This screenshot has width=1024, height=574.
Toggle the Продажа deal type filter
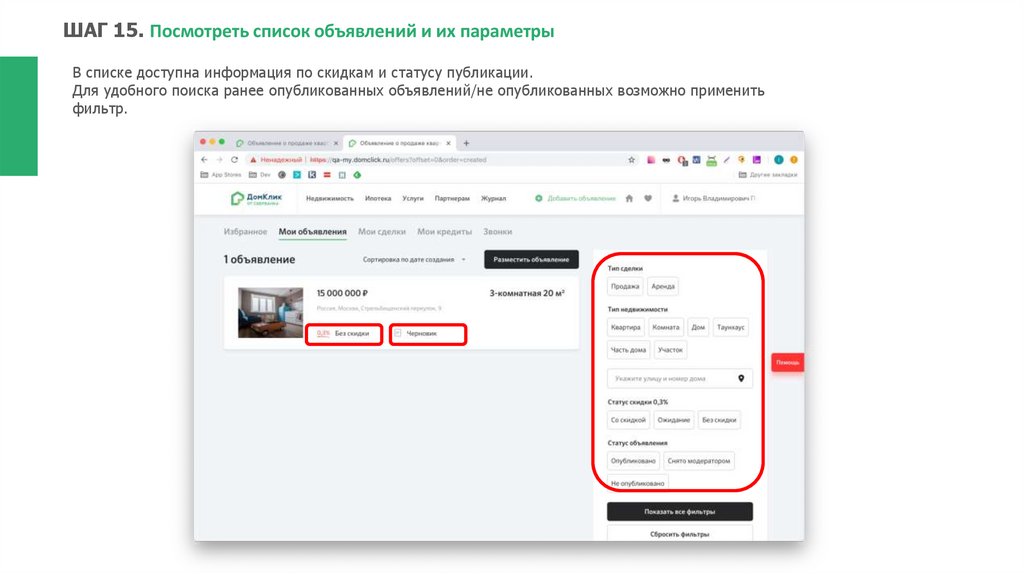[x=625, y=287]
